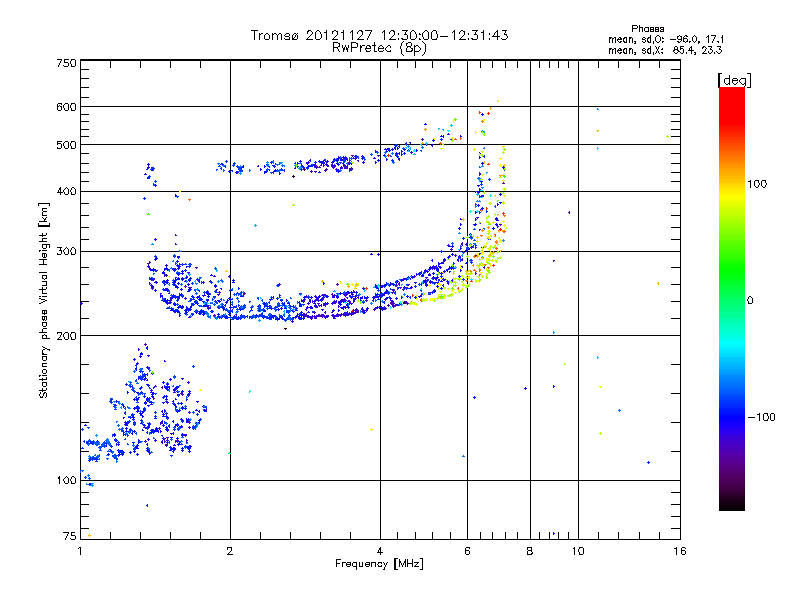Click the y-axis tick label "500"
This screenshot has width=800, height=600.
pos(66,145)
